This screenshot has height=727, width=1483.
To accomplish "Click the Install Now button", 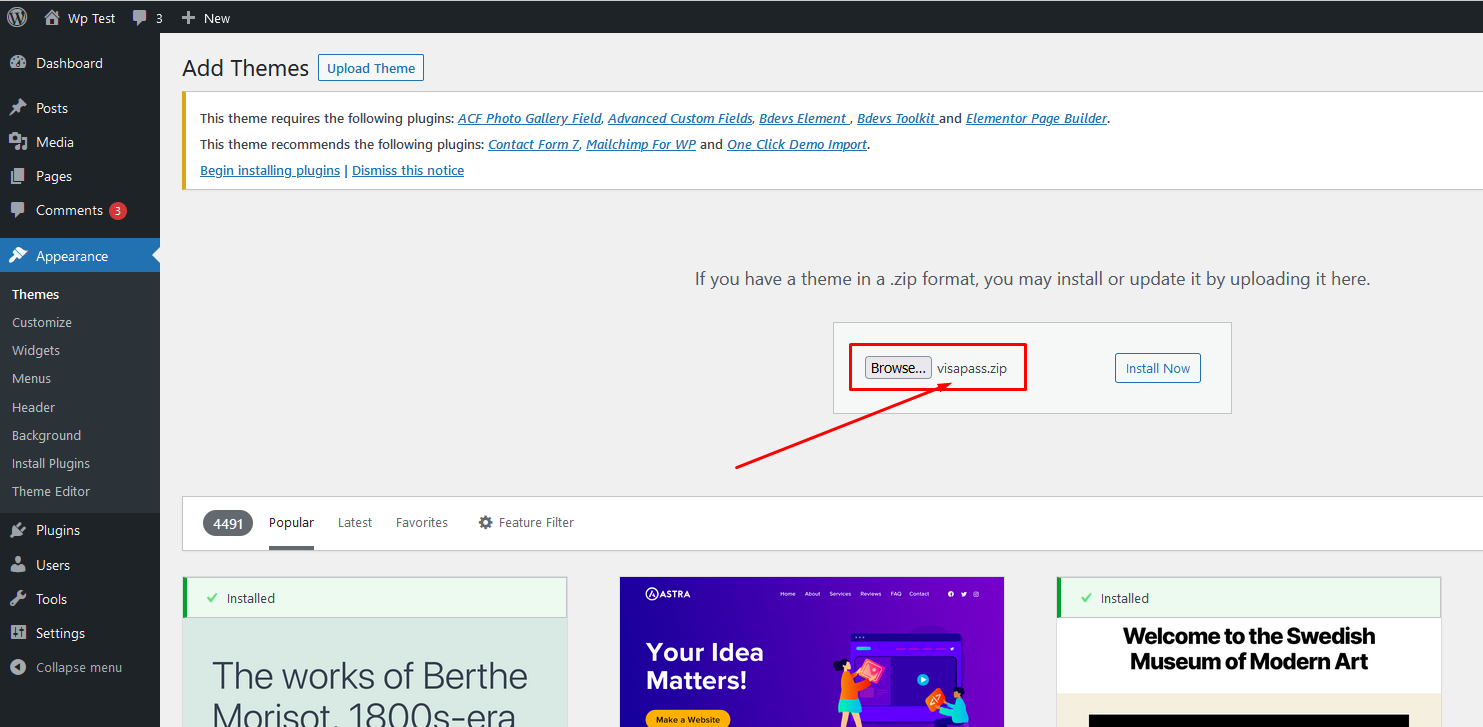I will click(1158, 368).
